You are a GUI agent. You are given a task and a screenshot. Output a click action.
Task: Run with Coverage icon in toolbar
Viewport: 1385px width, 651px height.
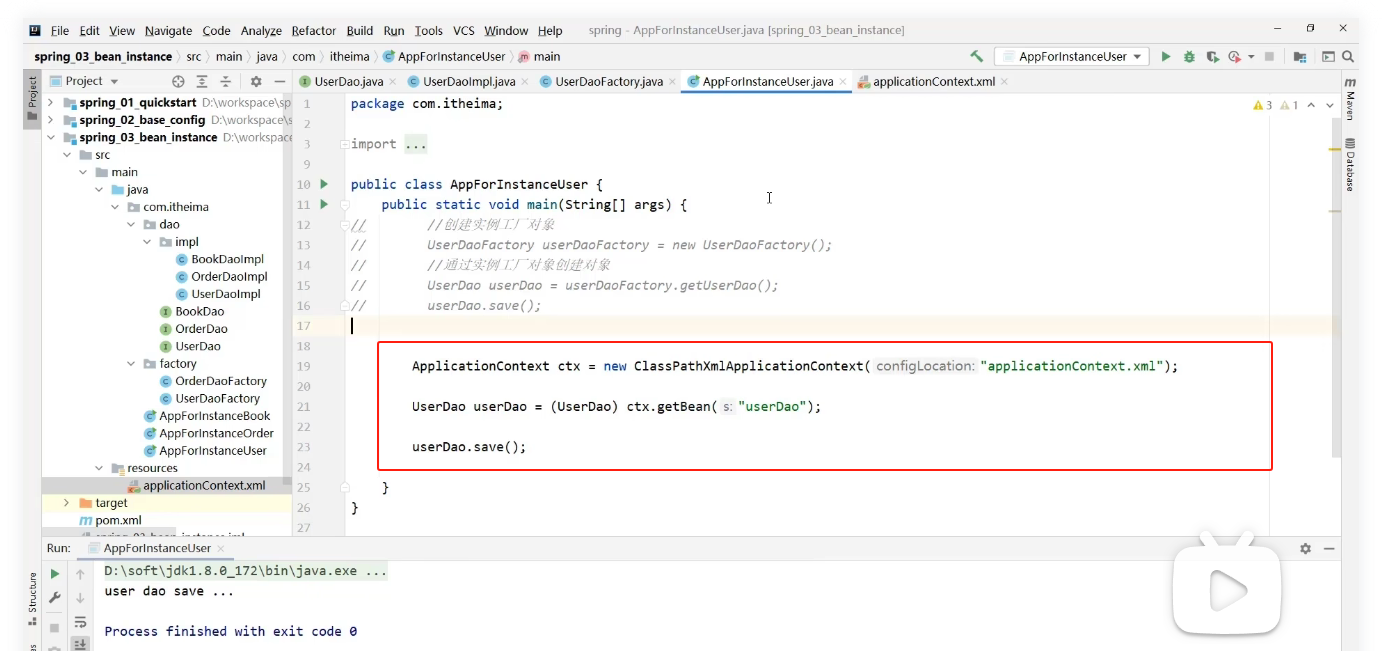(1212, 57)
